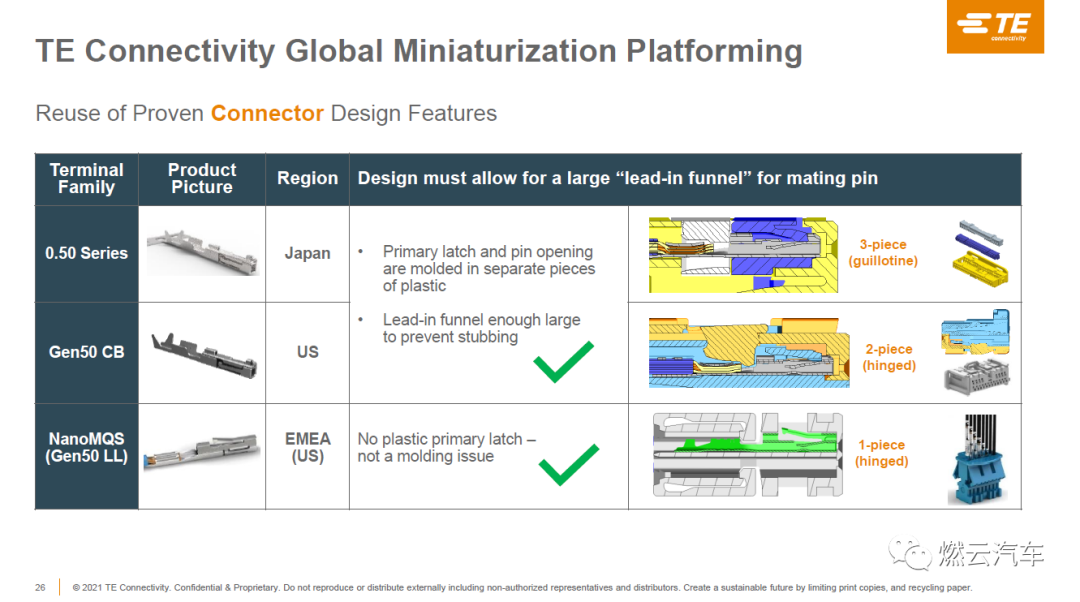Click the exploded 3-piece connector image
The width and height of the screenshot is (1080, 602).
click(980, 253)
